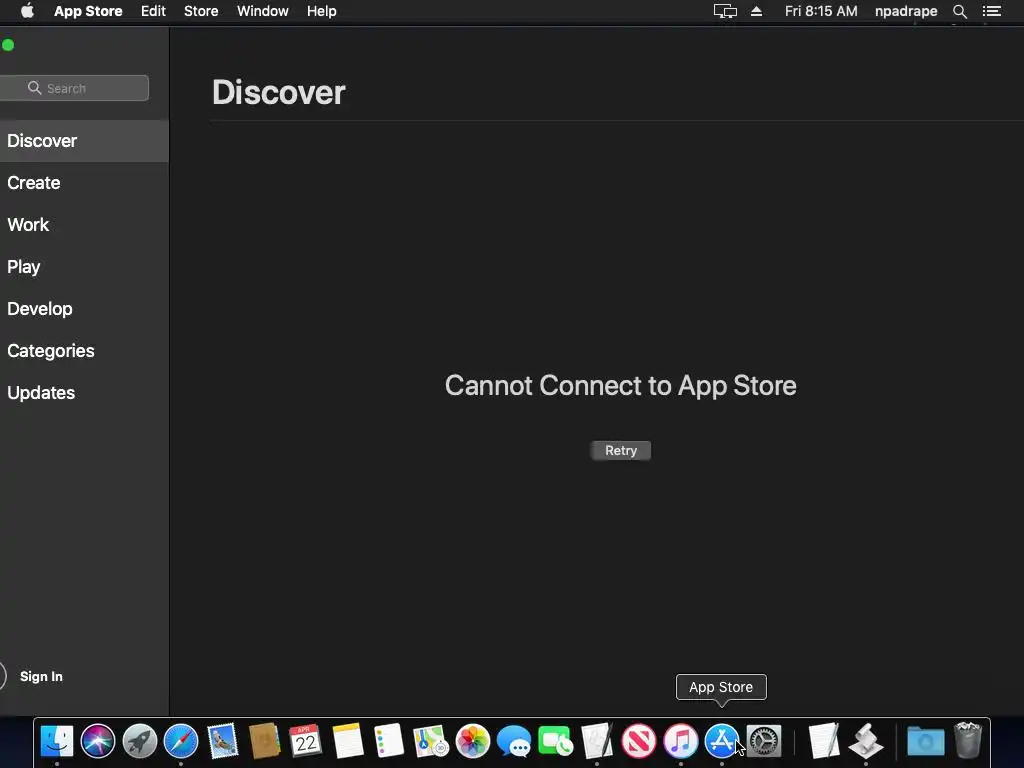Select Discover in the sidebar

pyautogui.click(x=84, y=141)
